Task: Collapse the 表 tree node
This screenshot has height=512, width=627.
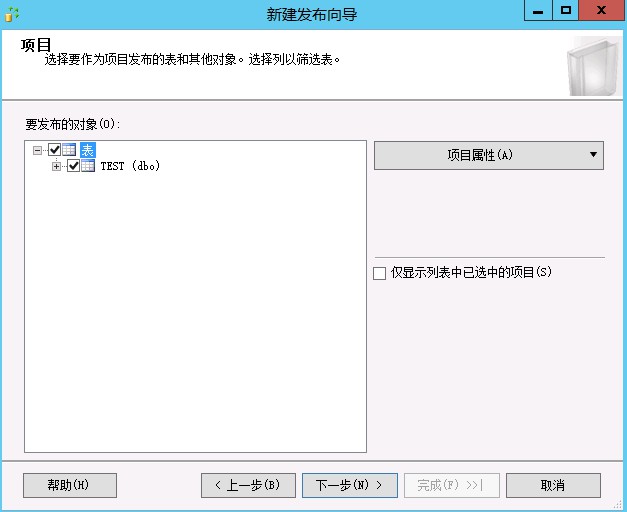Action: (x=38, y=150)
